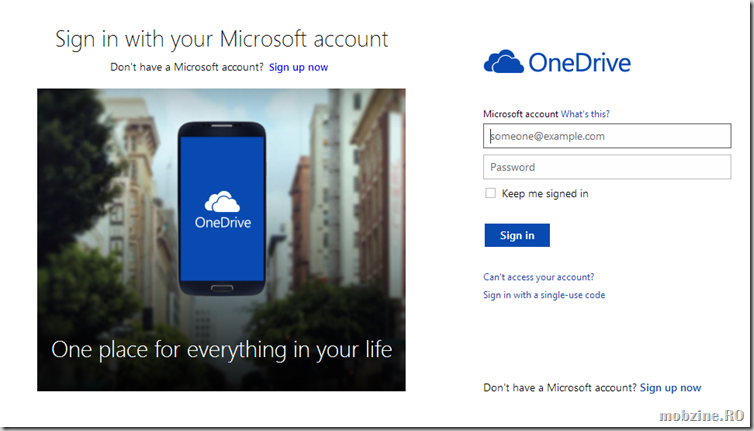Screen dimensions: 754x431
Task: Click the OneDrive wordmark text
Action: 579,63
